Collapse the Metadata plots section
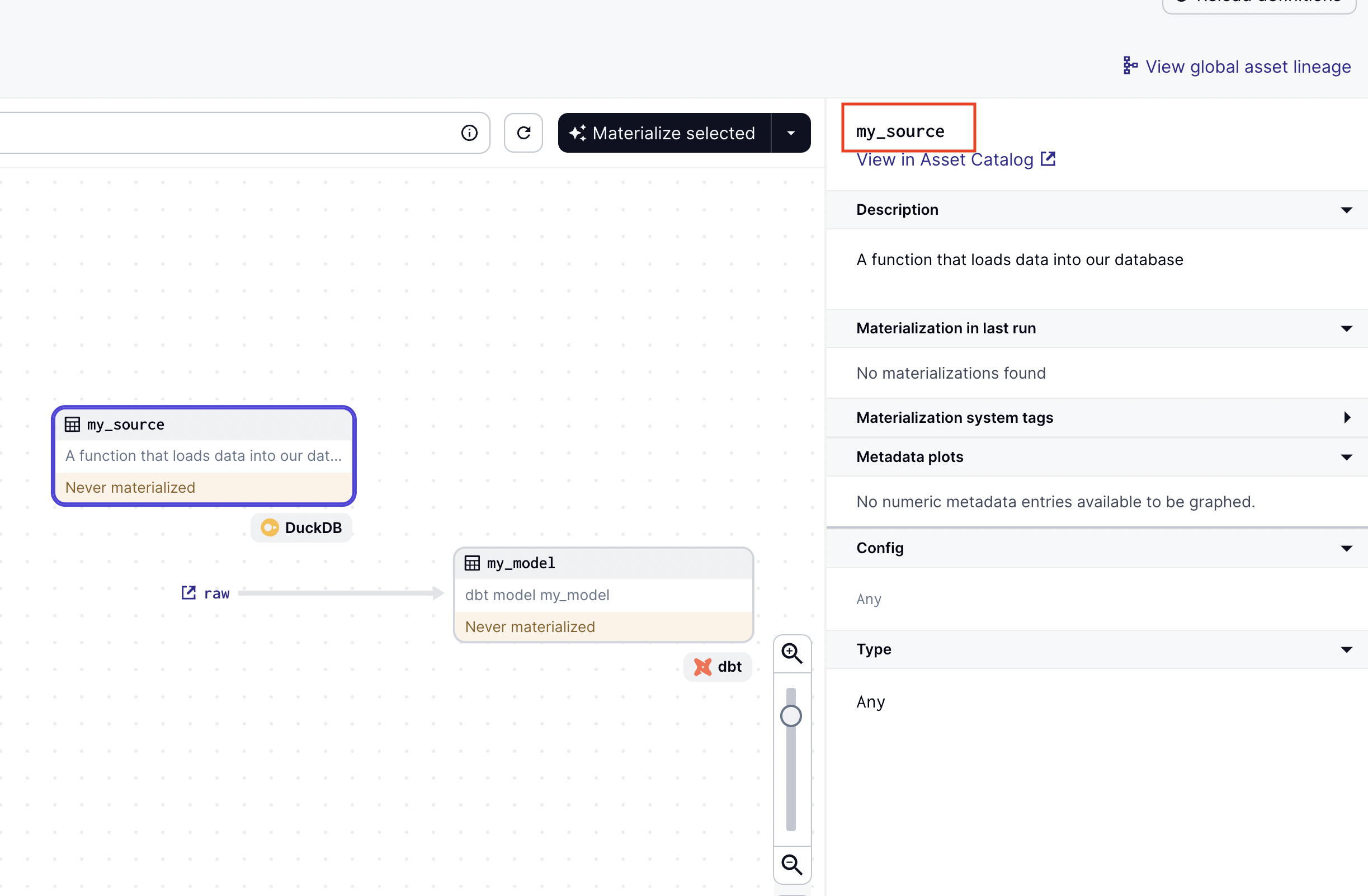Screen dimensions: 1368x896 1346,457
